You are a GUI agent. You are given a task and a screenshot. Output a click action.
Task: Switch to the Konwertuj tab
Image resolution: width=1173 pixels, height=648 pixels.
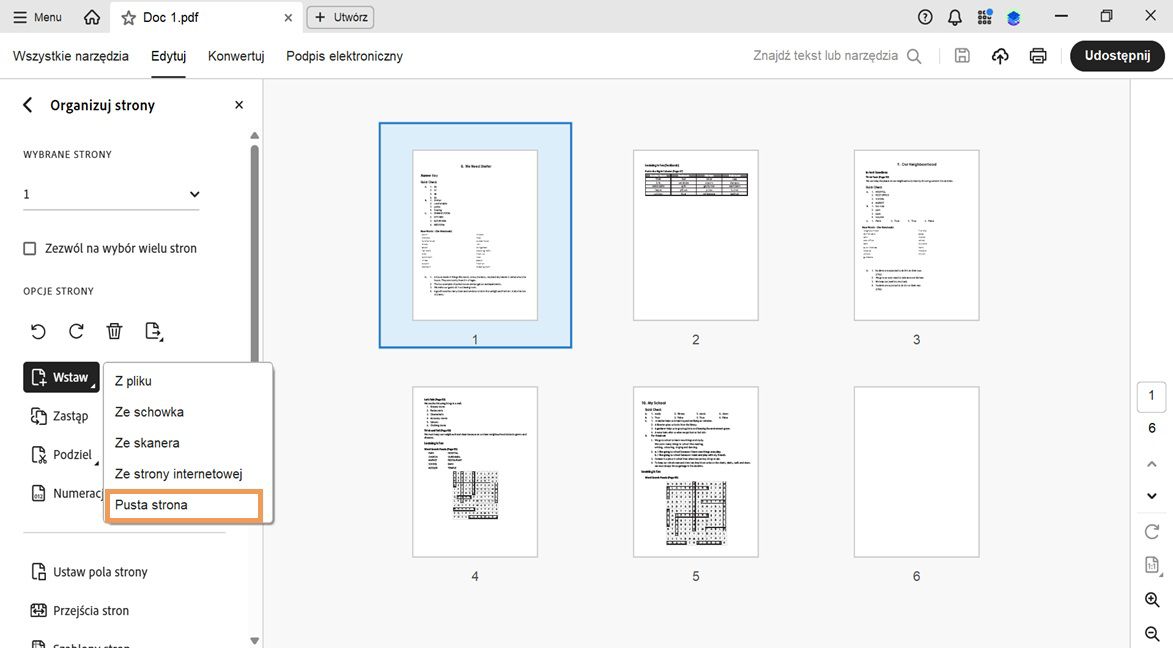pyautogui.click(x=236, y=56)
